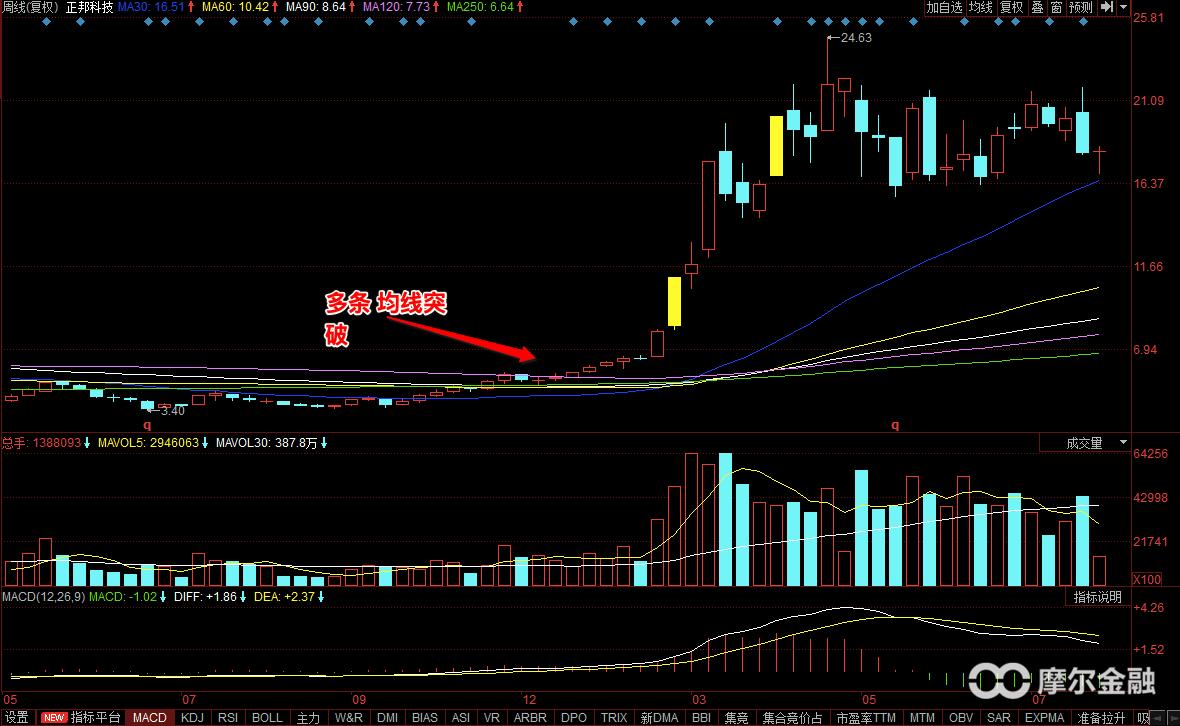
Task: Click the 周线(复权) period label
Action: 29,7
